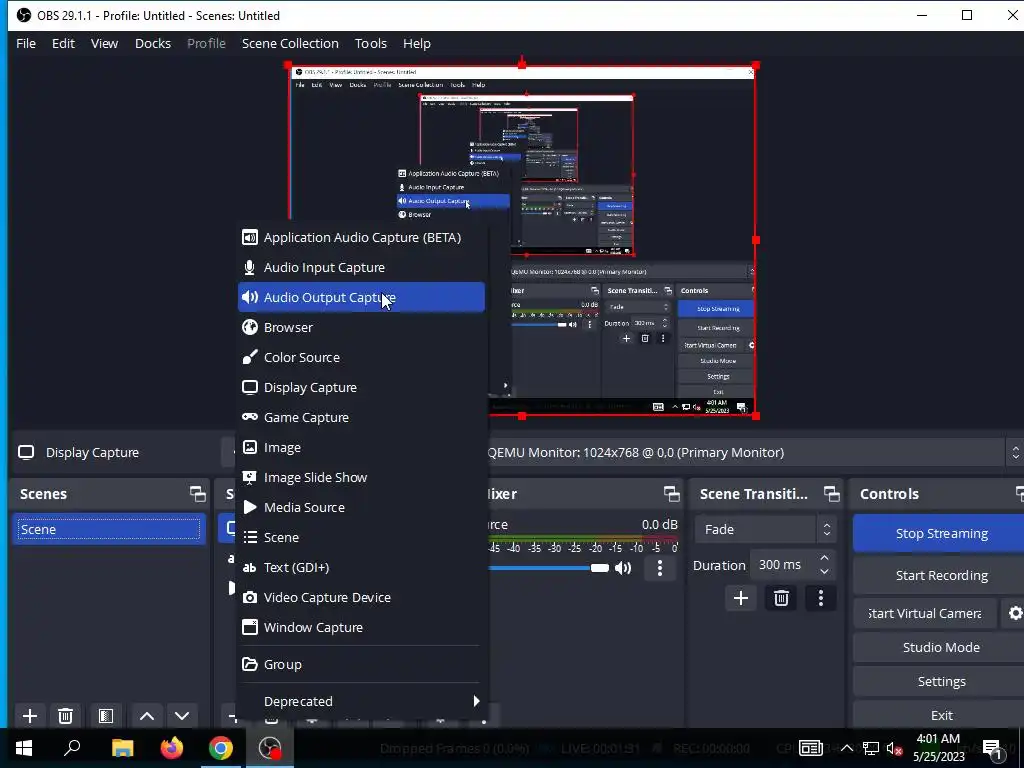This screenshot has width=1024, height=768.
Task: Choose Display Capture in source menu
Action: [x=361, y=387]
